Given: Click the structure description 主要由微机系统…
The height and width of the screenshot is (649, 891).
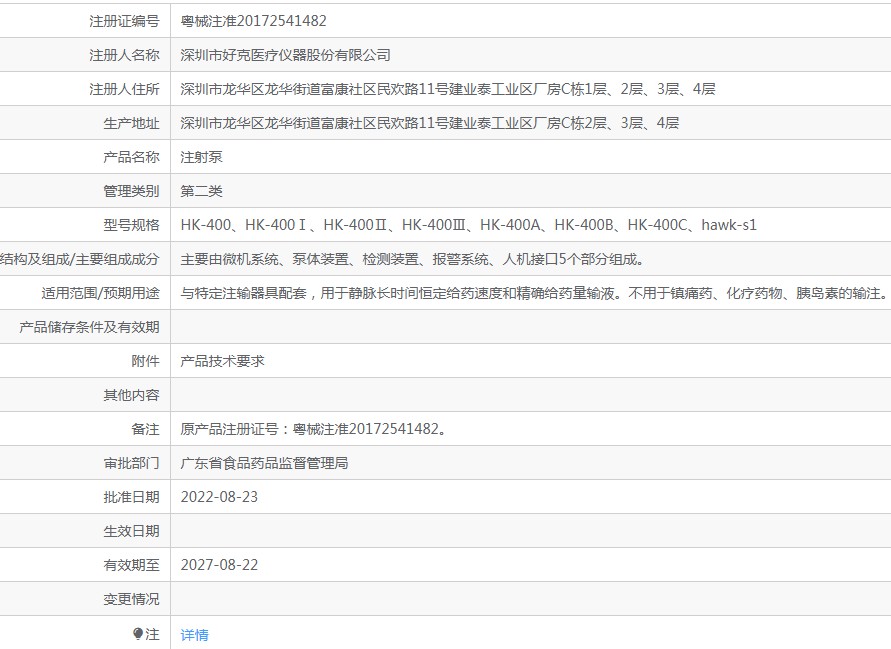Looking at the screenshot, I should click(413, 259).
